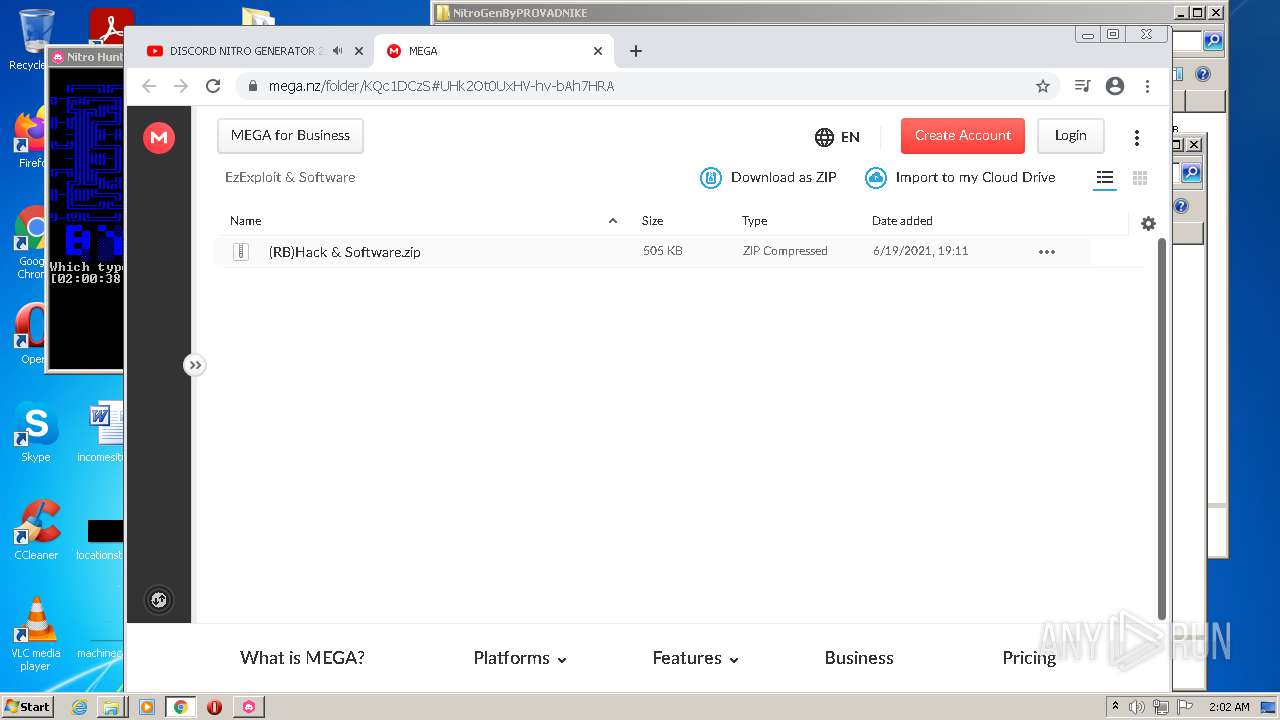Click the Create Account button
This screenshot has width=1280, height=720.
coord(962,136)
